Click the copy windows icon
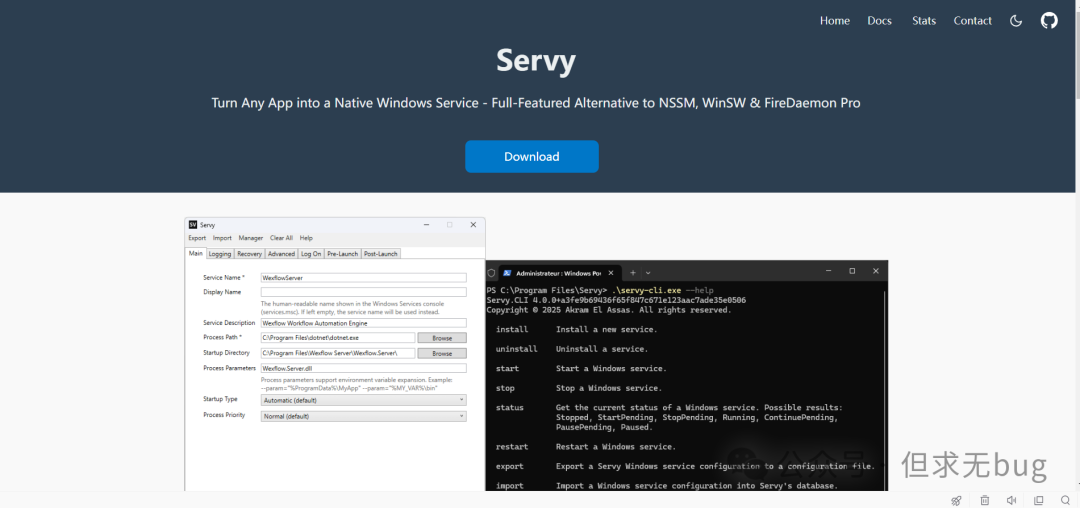The image size is (1080, 508). [x=1039, y=500]
